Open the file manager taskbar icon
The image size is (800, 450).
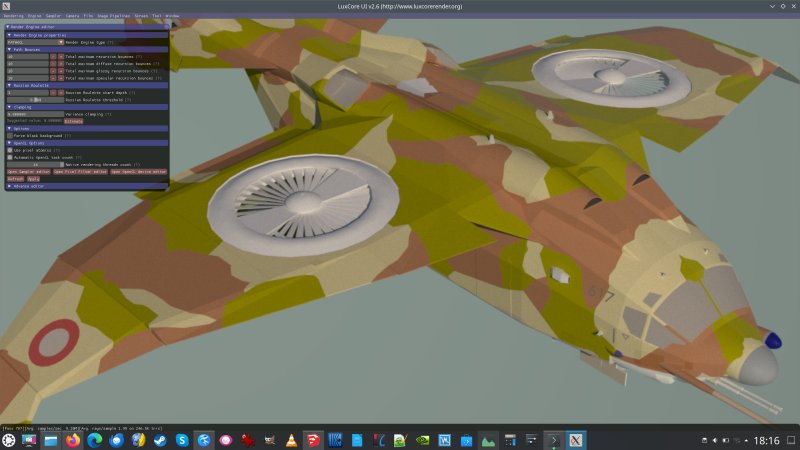click(51, 440)
